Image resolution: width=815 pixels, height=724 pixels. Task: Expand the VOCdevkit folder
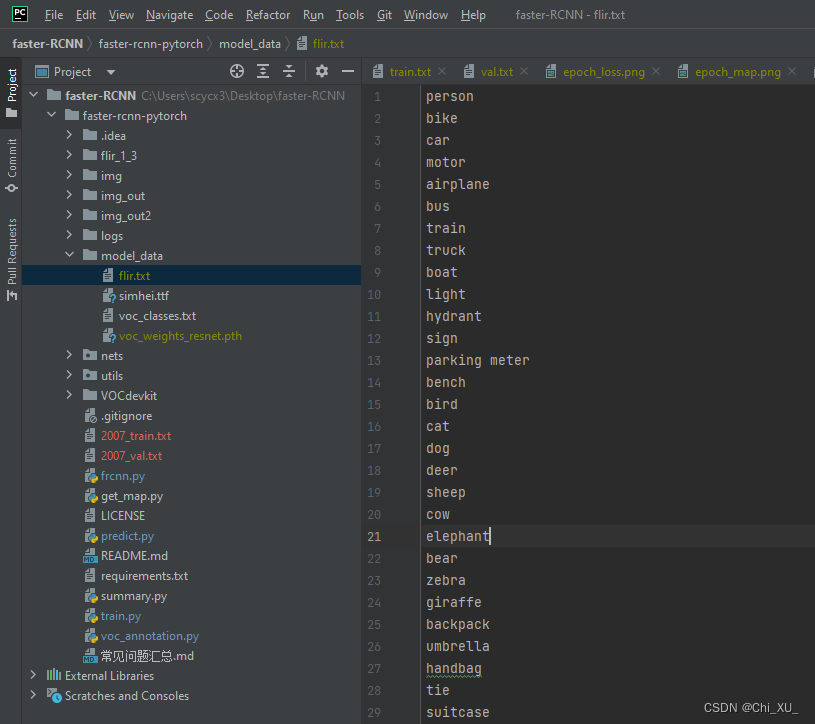(69, 395)
